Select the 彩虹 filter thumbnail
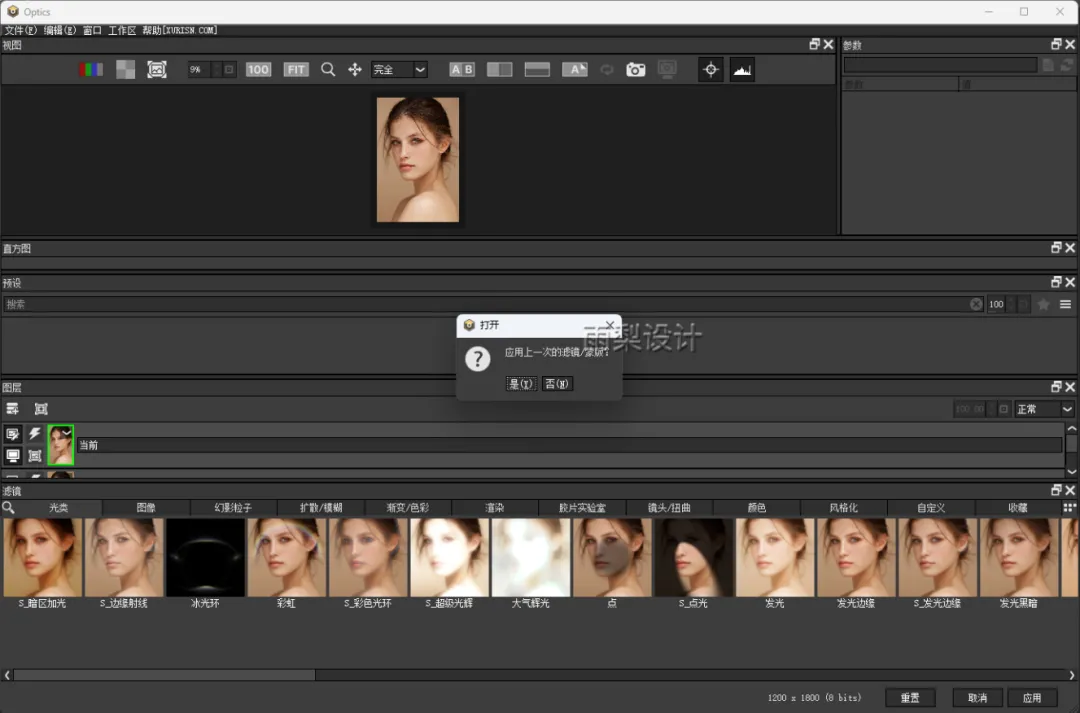This screenshot has width=1080, height=713. (287, 558)
